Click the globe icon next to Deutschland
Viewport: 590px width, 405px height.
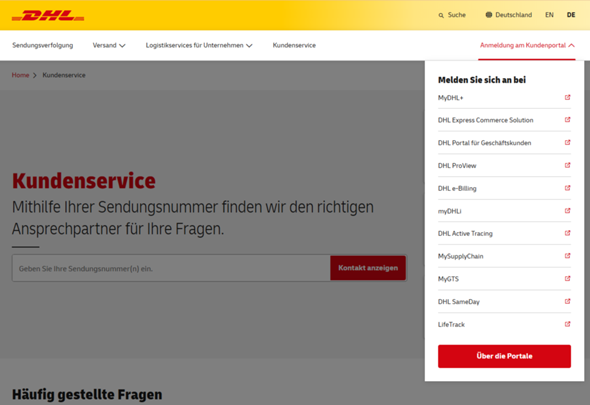(489, 15)
